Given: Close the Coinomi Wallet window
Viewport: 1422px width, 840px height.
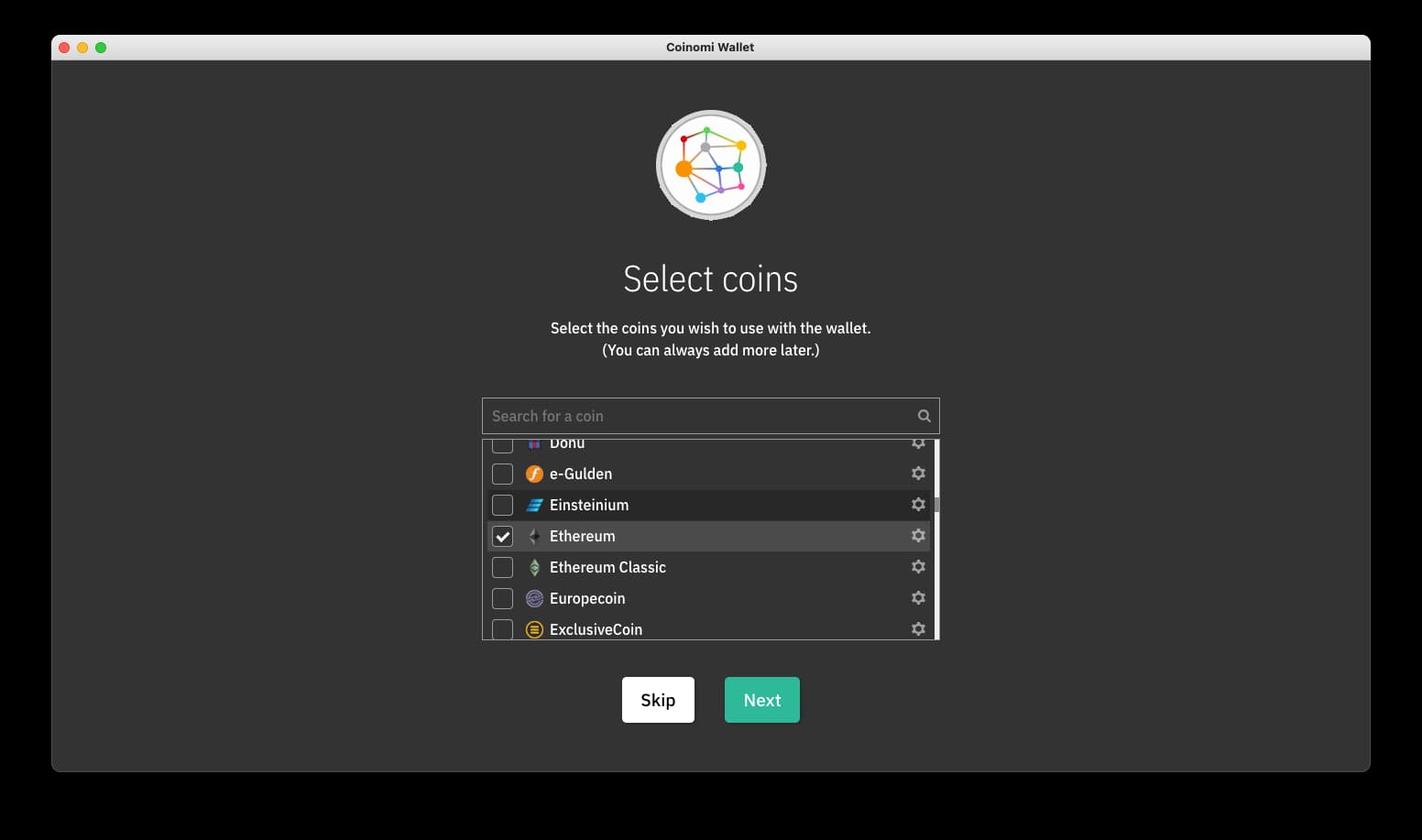Looking at the screenshot, I should point(64,48).
